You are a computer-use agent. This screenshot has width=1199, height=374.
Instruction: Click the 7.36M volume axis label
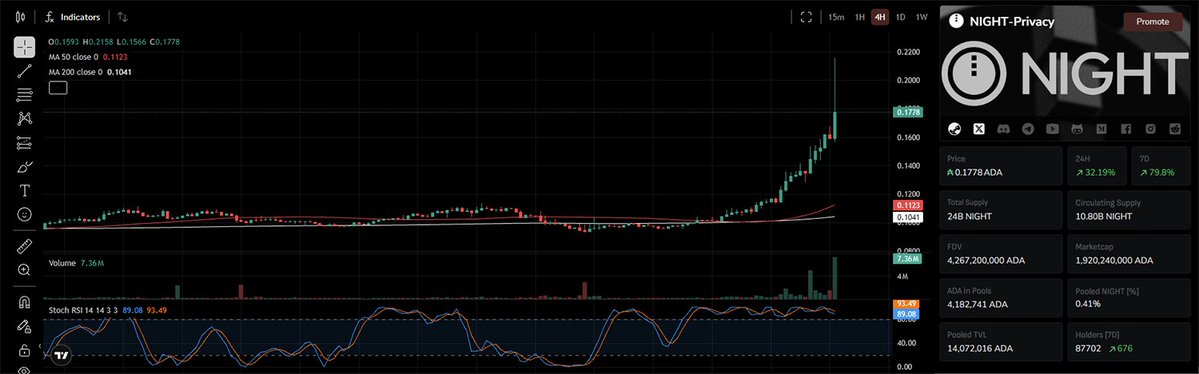[908, 259]
